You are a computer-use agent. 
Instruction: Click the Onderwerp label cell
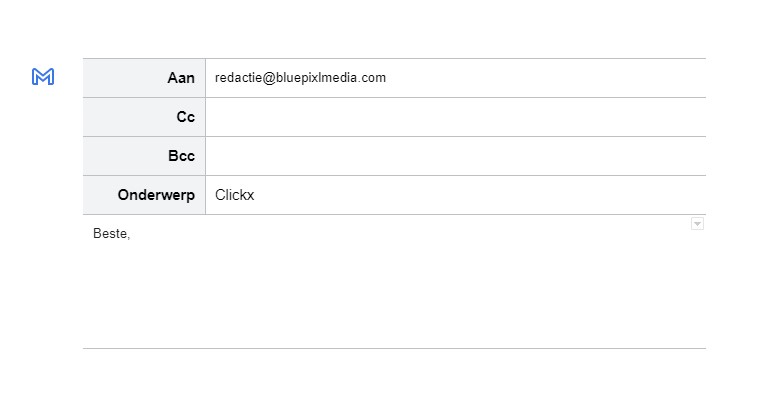pos(144,195)
